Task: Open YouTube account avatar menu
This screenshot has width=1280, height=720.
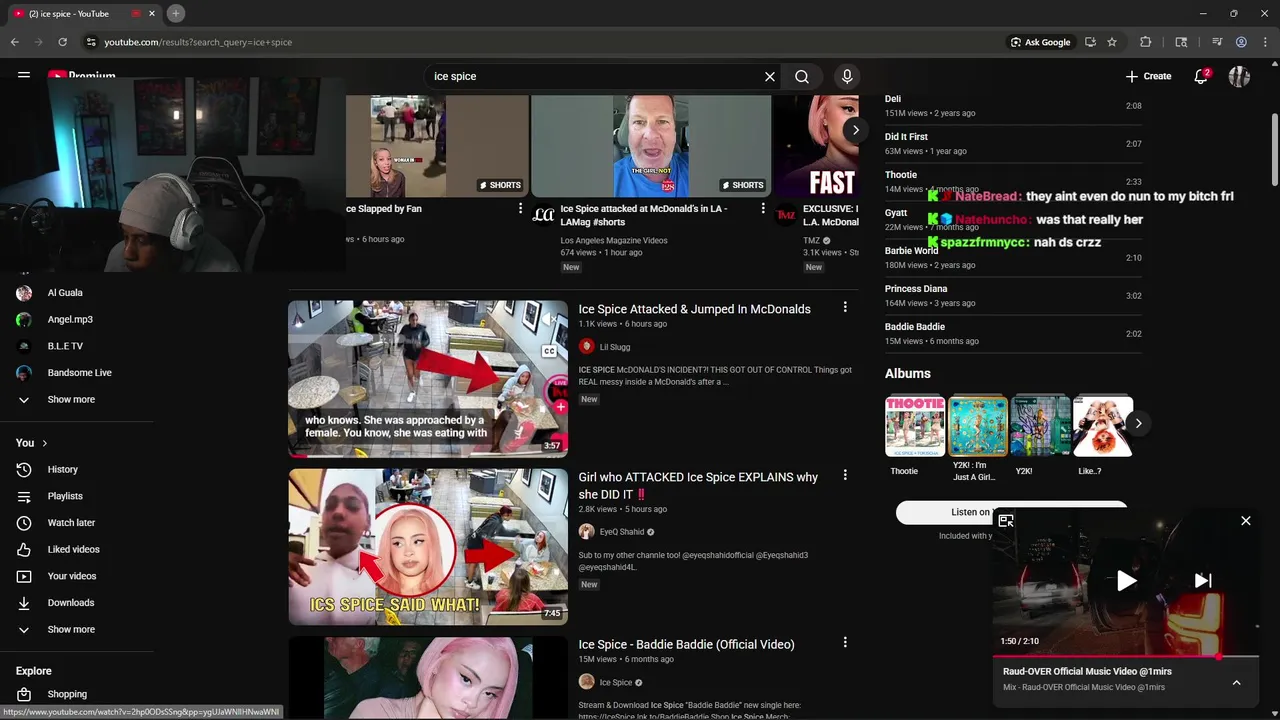Action: (1240, 76)
